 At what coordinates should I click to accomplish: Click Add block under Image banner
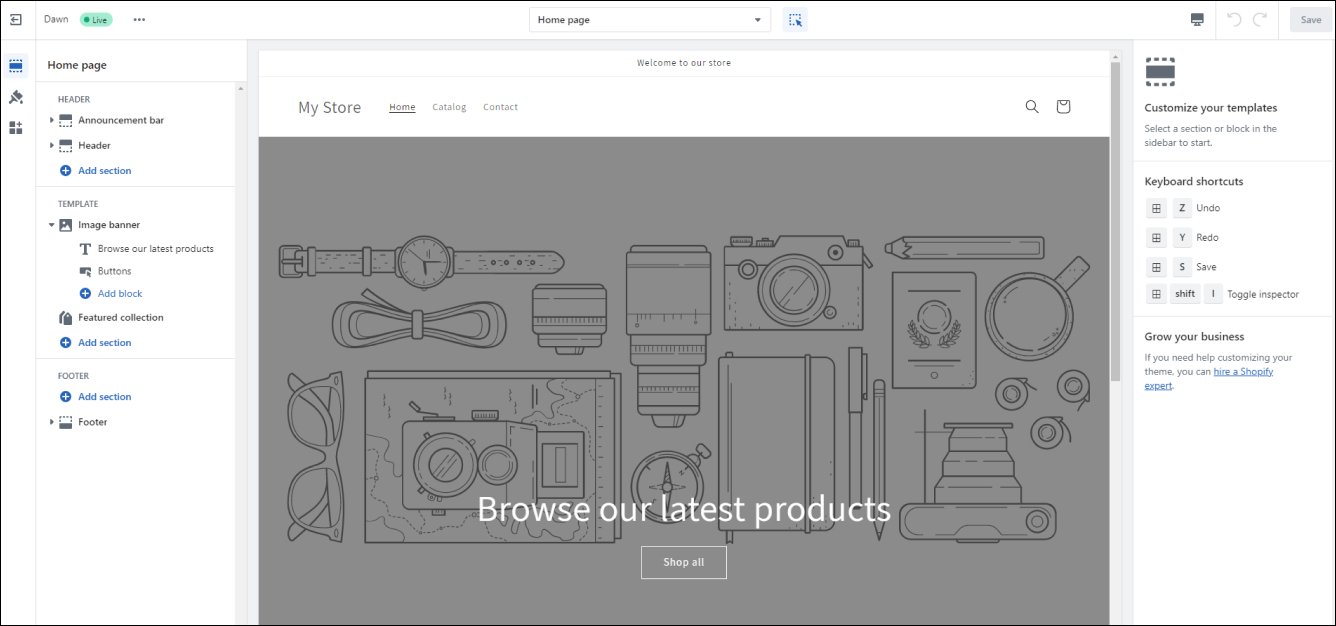click(119, 294)
